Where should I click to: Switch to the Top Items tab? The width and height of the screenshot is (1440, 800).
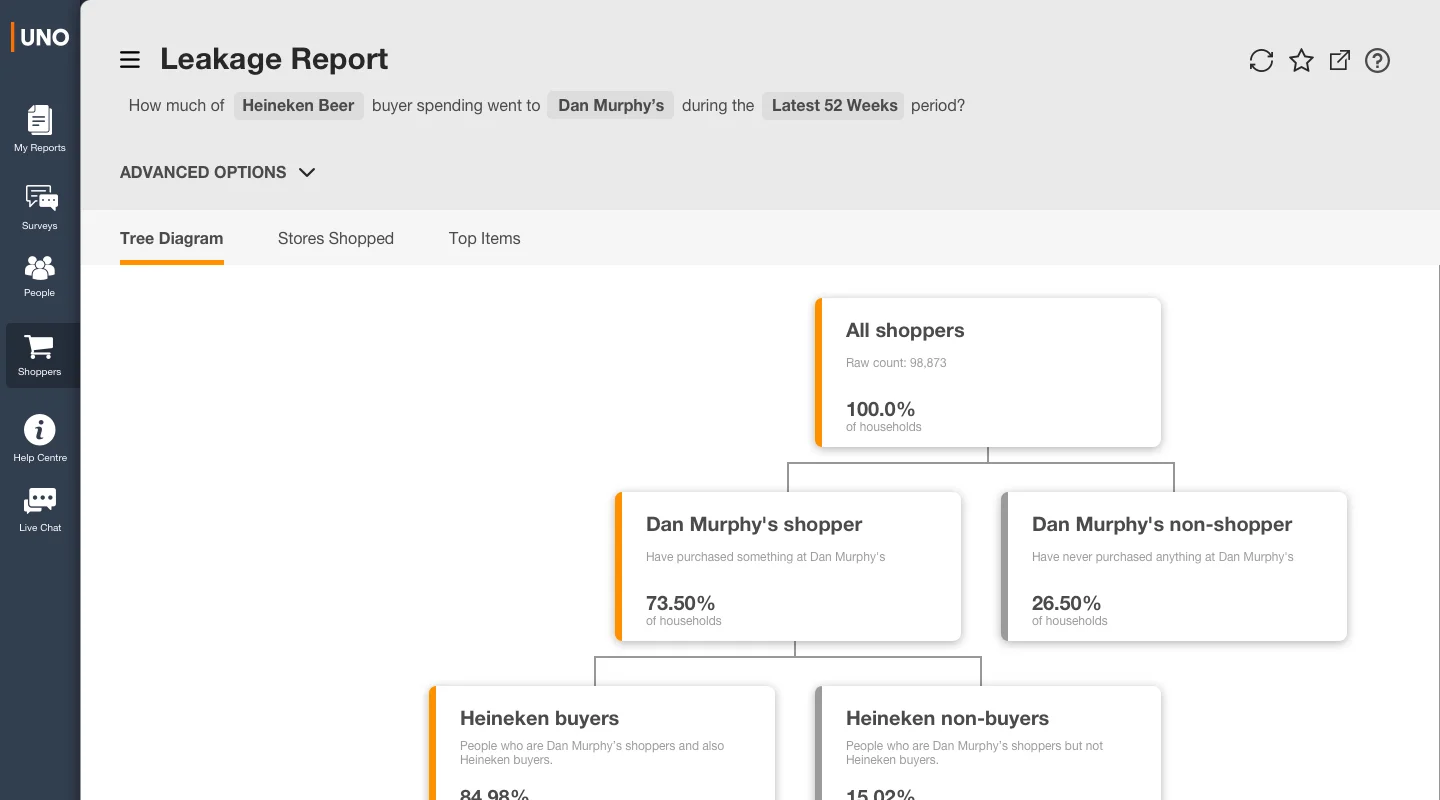coord(485,238)
